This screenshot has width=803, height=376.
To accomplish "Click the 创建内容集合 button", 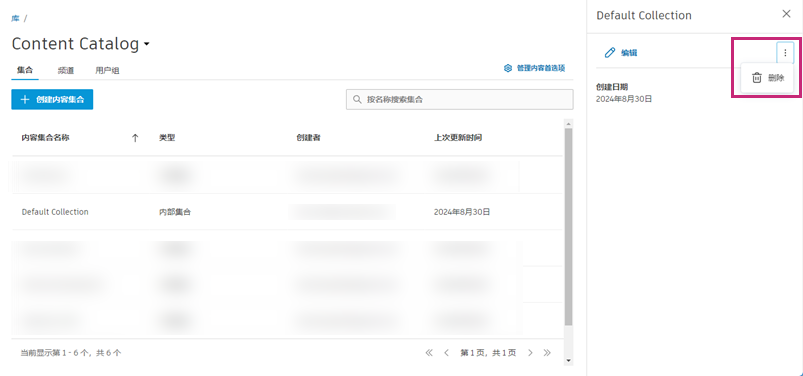I will 52,99.
